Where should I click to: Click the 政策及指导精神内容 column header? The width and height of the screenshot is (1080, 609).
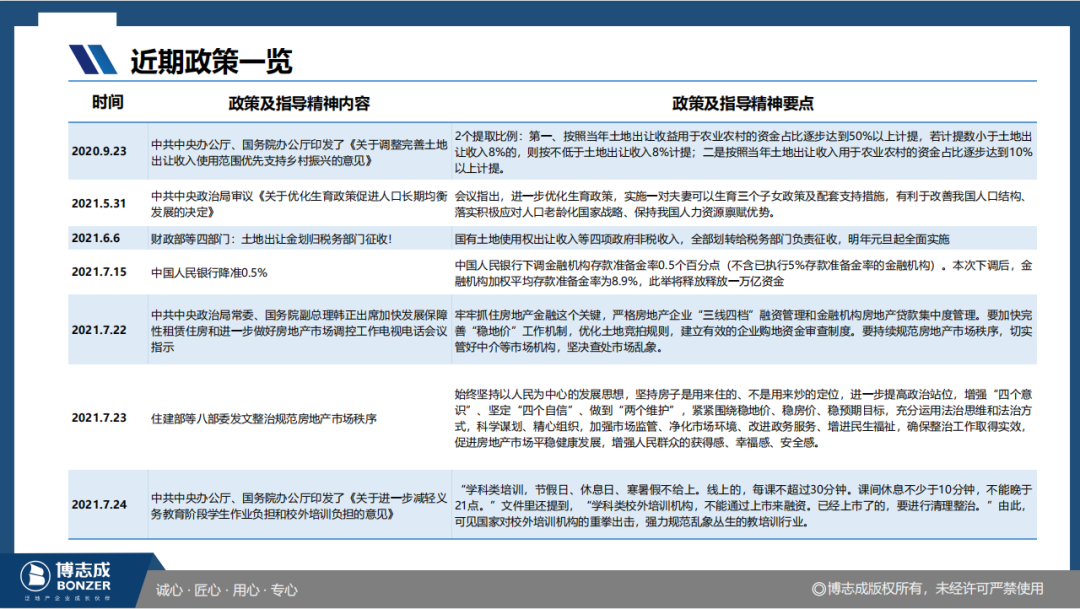pyautogui.click(x=299, y=103)
